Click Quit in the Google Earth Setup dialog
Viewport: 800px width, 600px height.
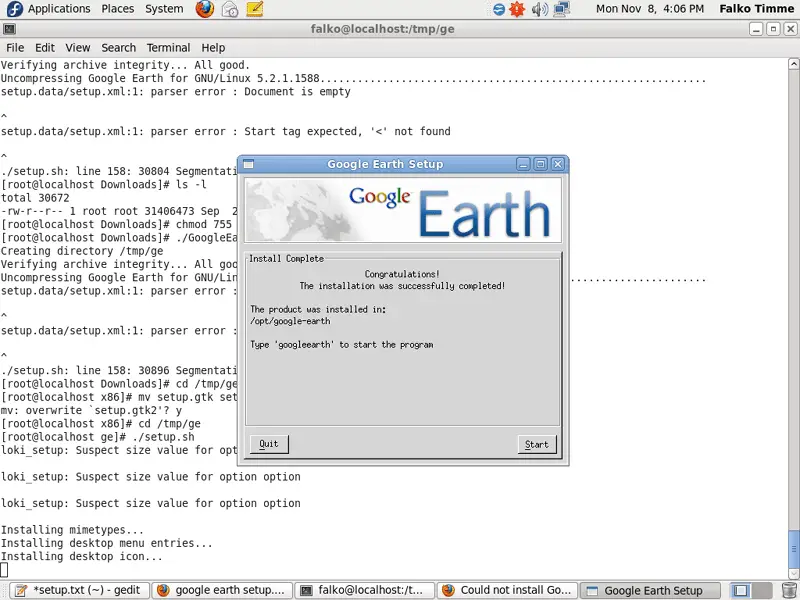pyautogui.click(x=269, y=444)
